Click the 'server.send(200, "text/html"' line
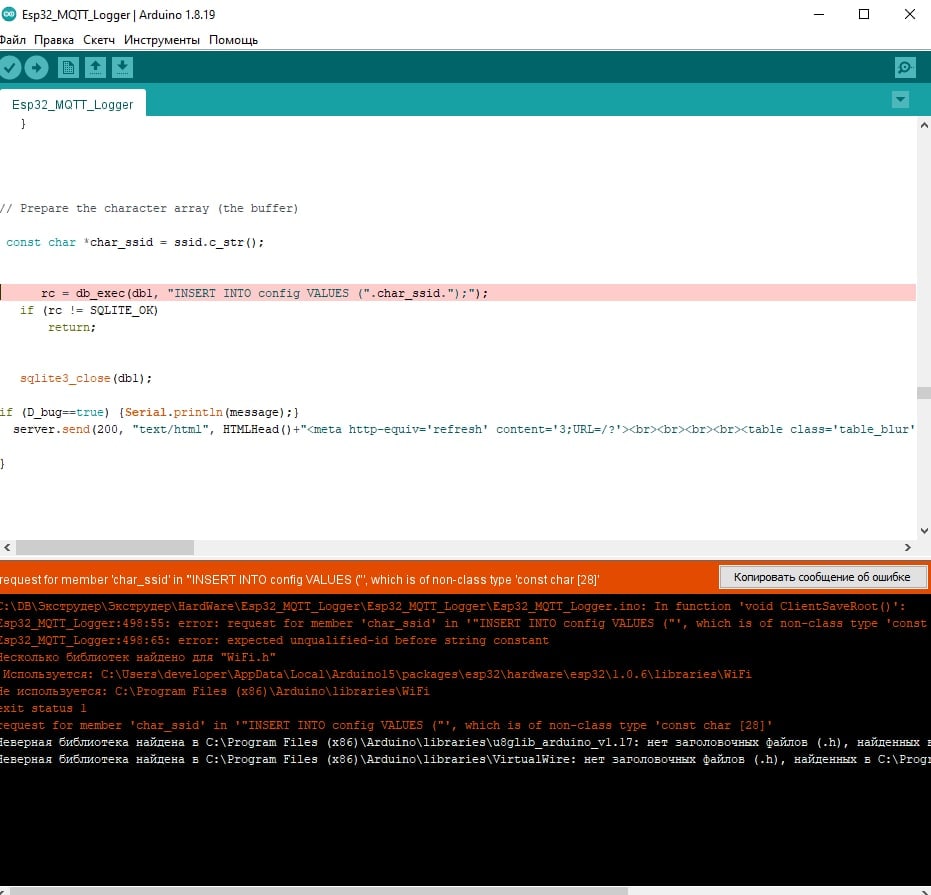The height and width of the screenshot is (895, 931). click(x=464, y=429)
